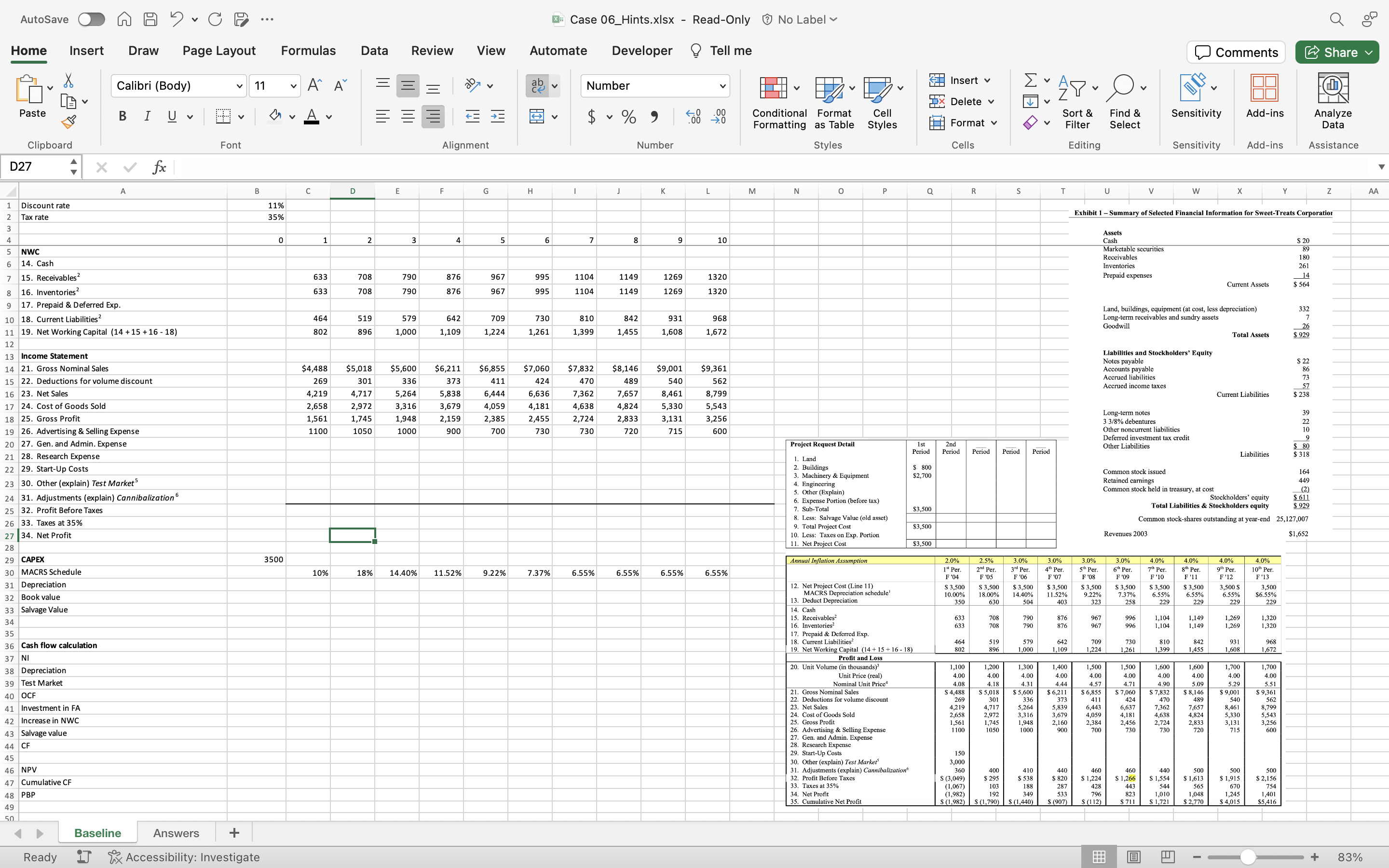Select Format as Table
Image resolution: width=1389 pixels, height=868 pixels.
tap(833, 103)
